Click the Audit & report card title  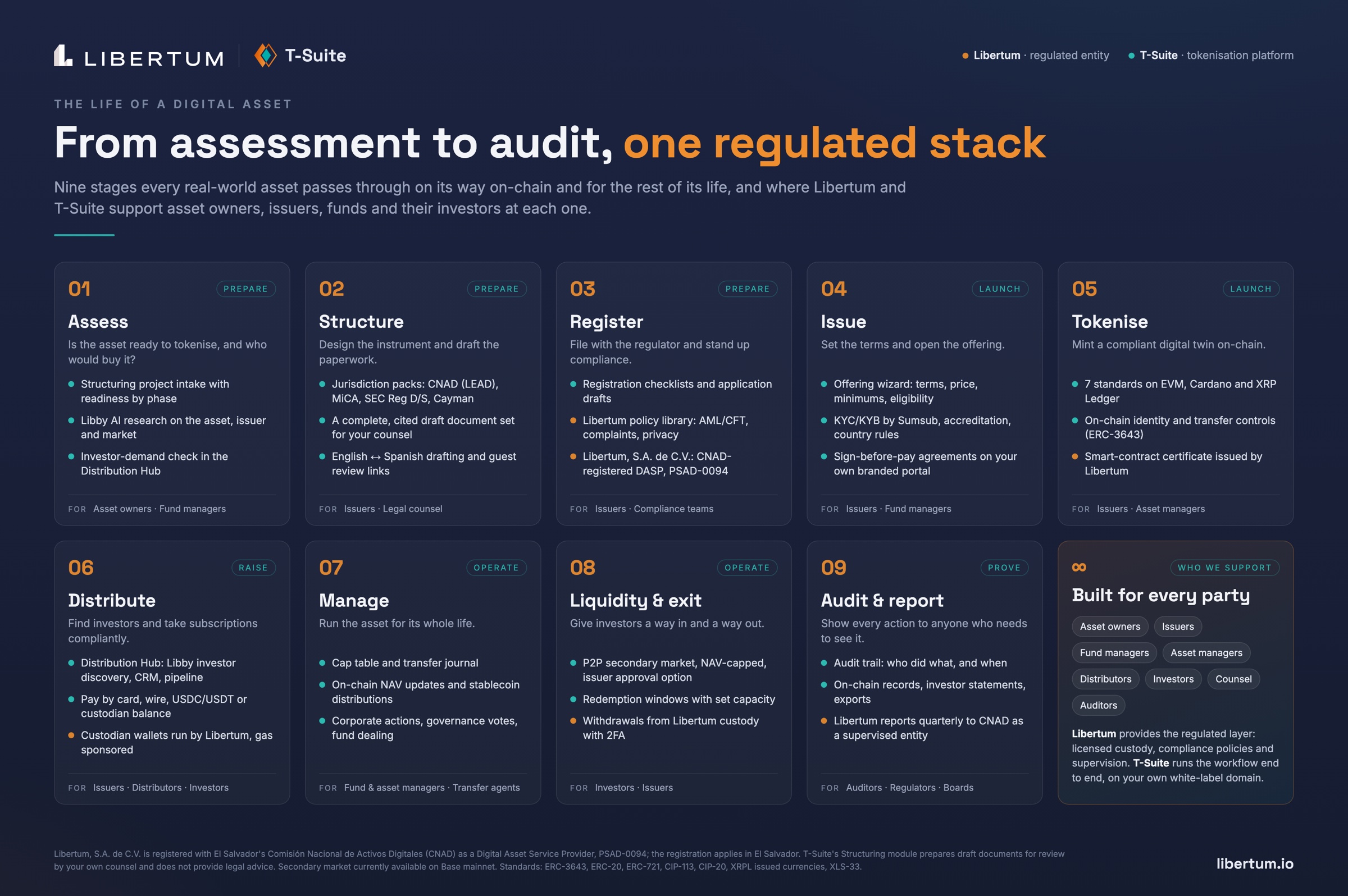(882, 601)
